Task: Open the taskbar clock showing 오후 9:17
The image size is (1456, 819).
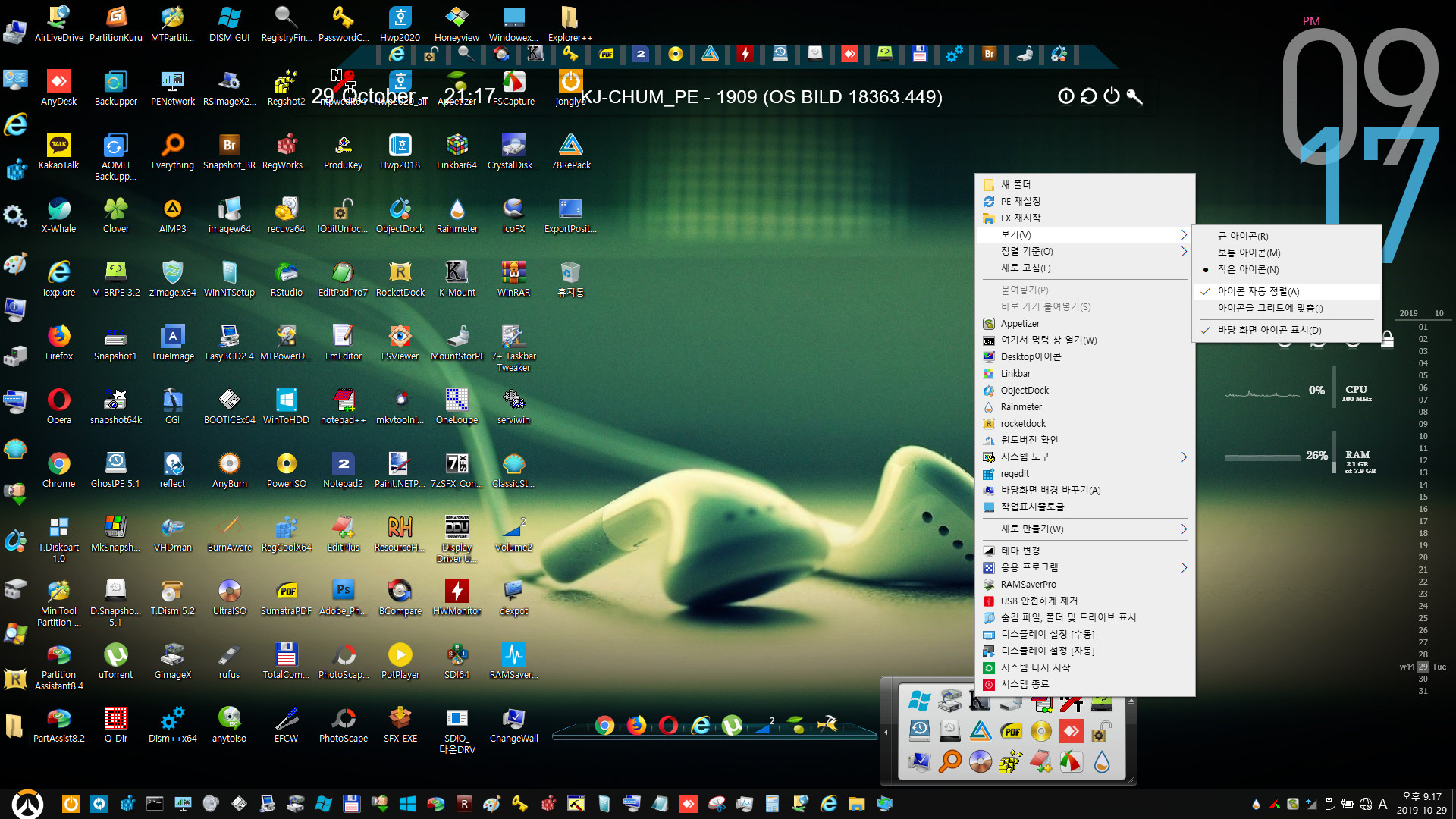Action: tap(1421, 804)
